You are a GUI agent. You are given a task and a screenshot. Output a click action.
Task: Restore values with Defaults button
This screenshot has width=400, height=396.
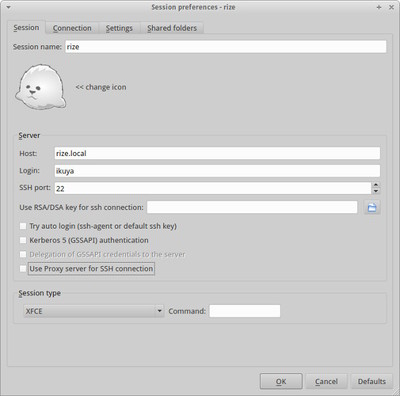pyautogui.click(x=372, y=381)
